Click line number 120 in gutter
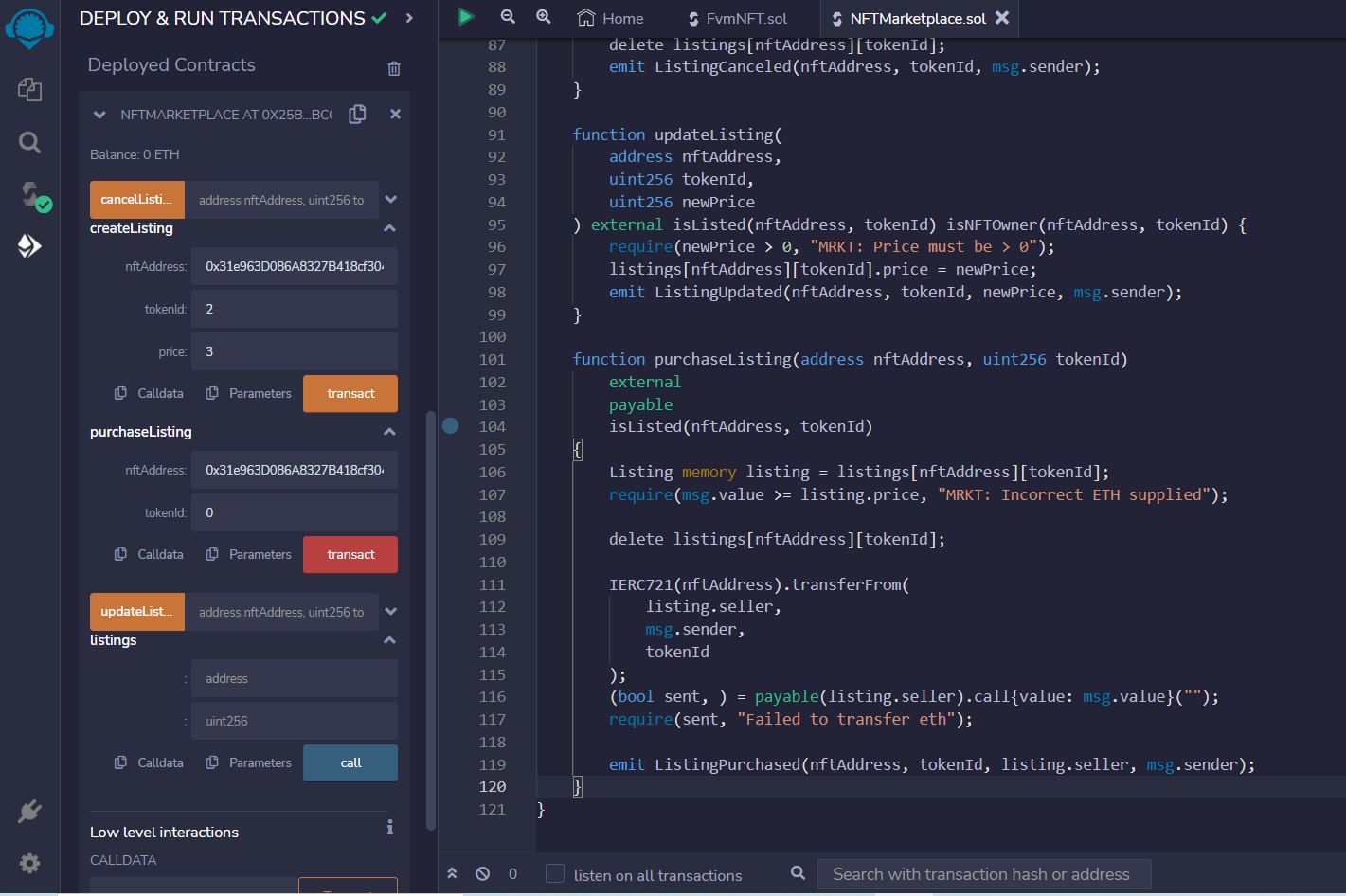Viewport: 1346px width, 896px height. tap(493, 786)
